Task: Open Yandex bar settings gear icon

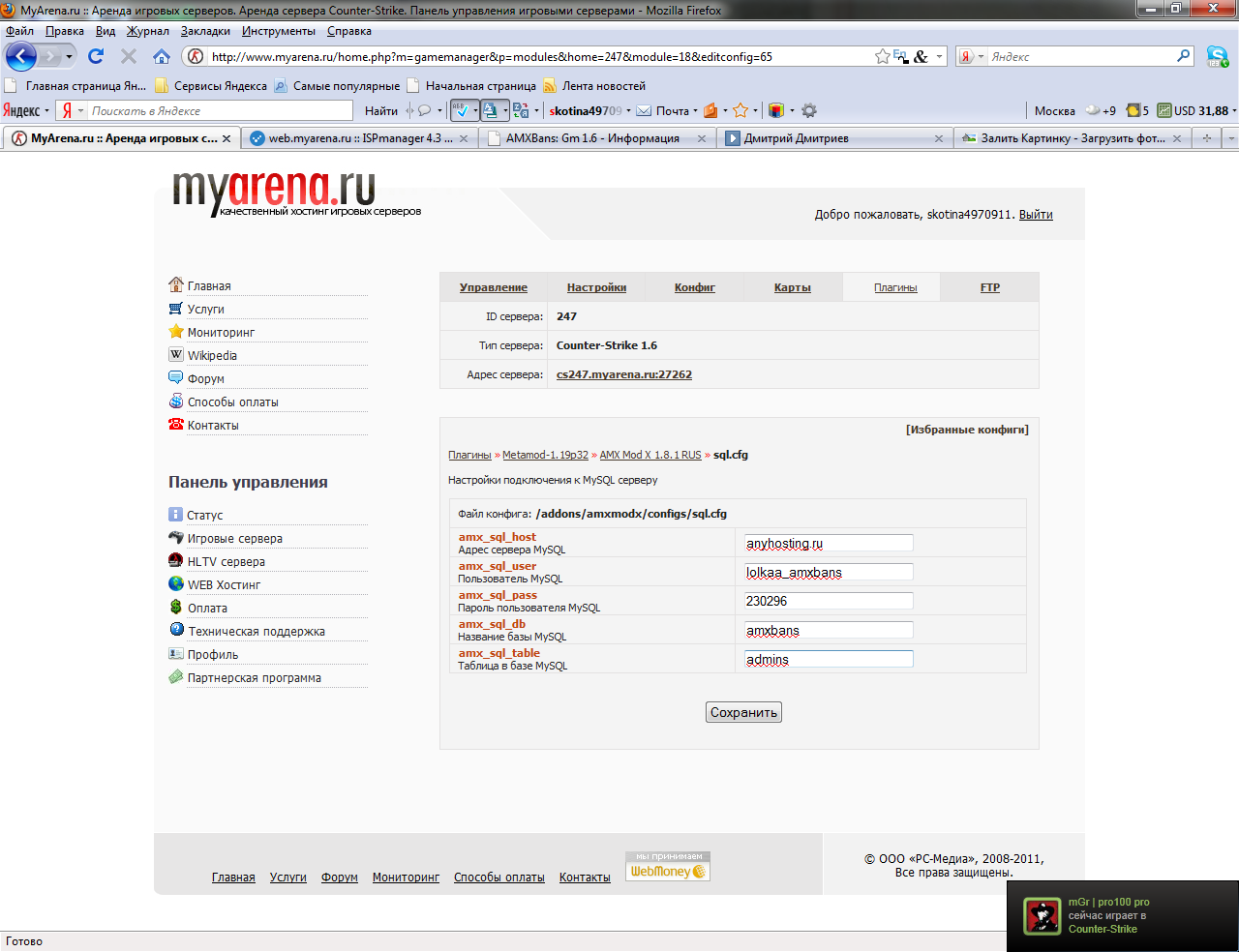Action: (x=809, y=110)
